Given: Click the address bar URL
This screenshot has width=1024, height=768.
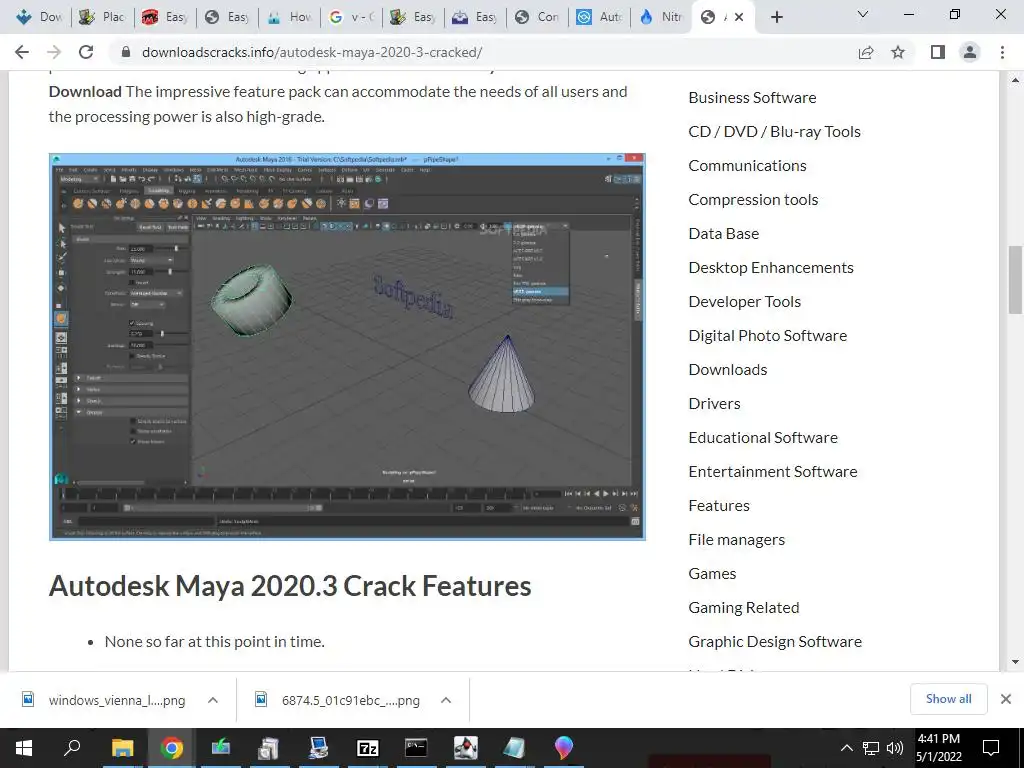Looking at the screenshot, I should pos(312,52).
